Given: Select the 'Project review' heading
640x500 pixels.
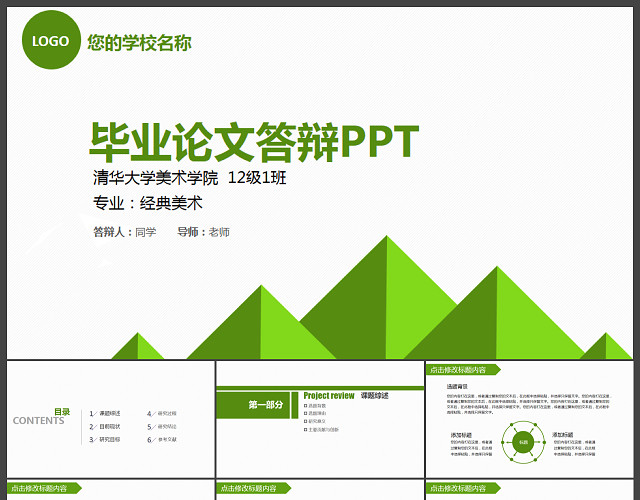Looking at the screenshot, I should pos(329,396).
